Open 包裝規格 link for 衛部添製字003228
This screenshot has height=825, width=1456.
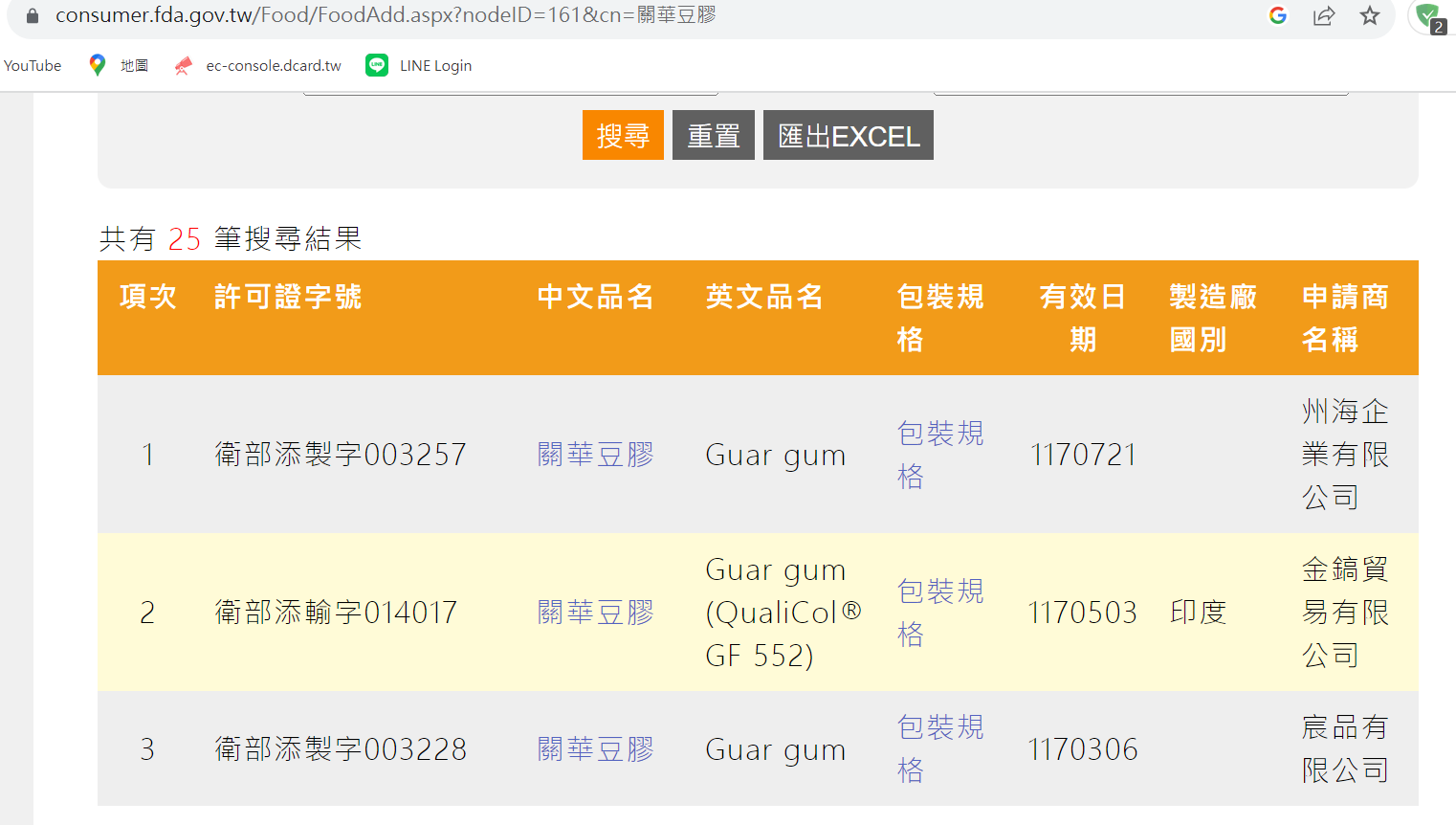click(x=940, y=748)
